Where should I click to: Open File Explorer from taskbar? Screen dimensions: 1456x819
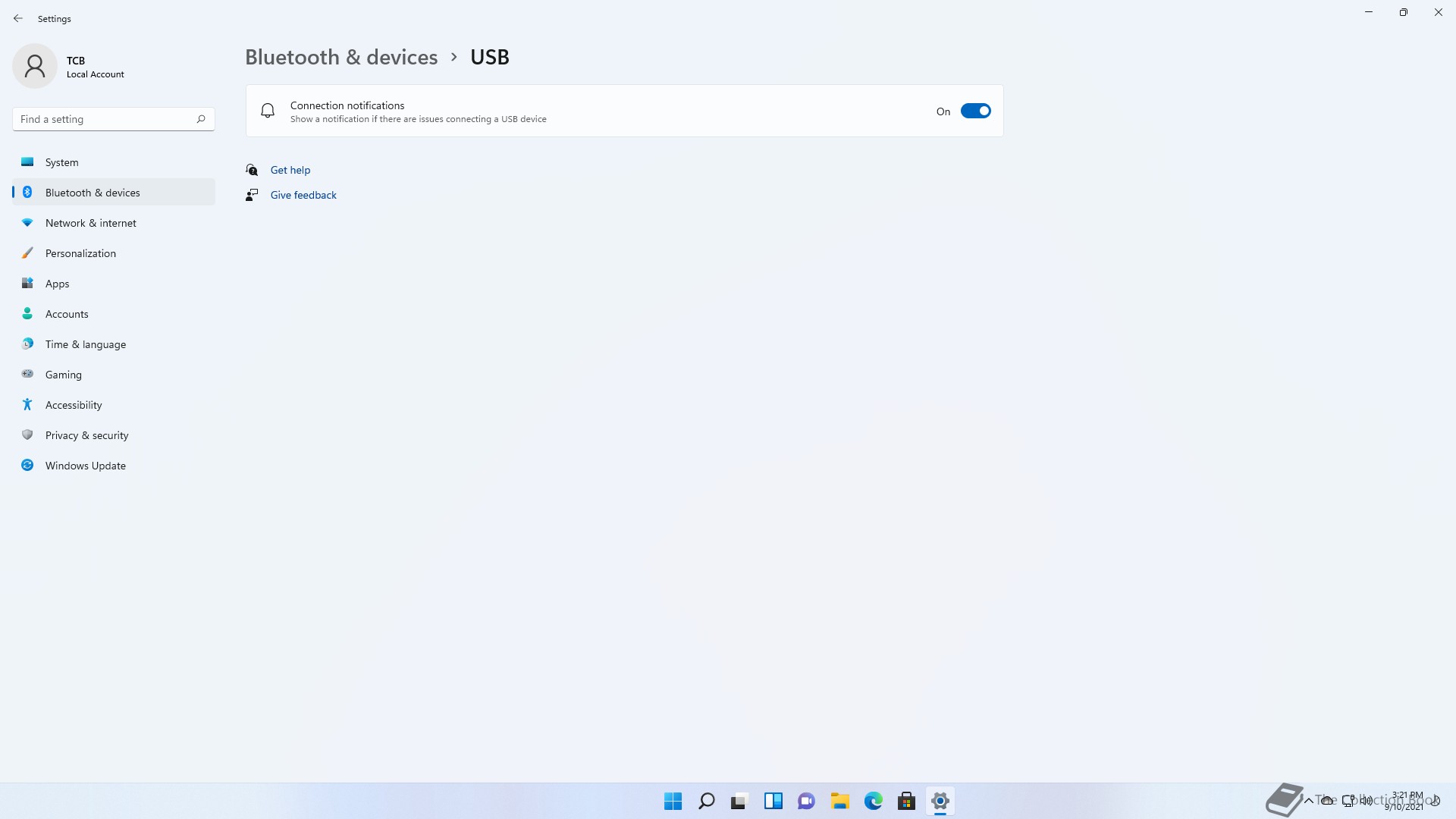tap(839, 801)
